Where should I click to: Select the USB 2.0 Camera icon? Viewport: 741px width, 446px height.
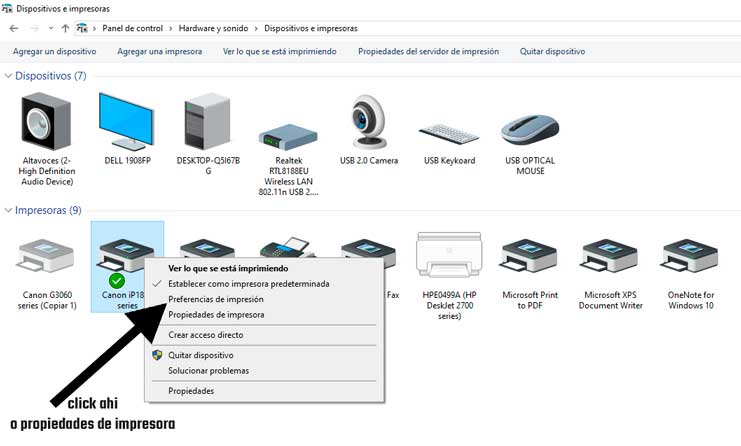click(369, 121)
